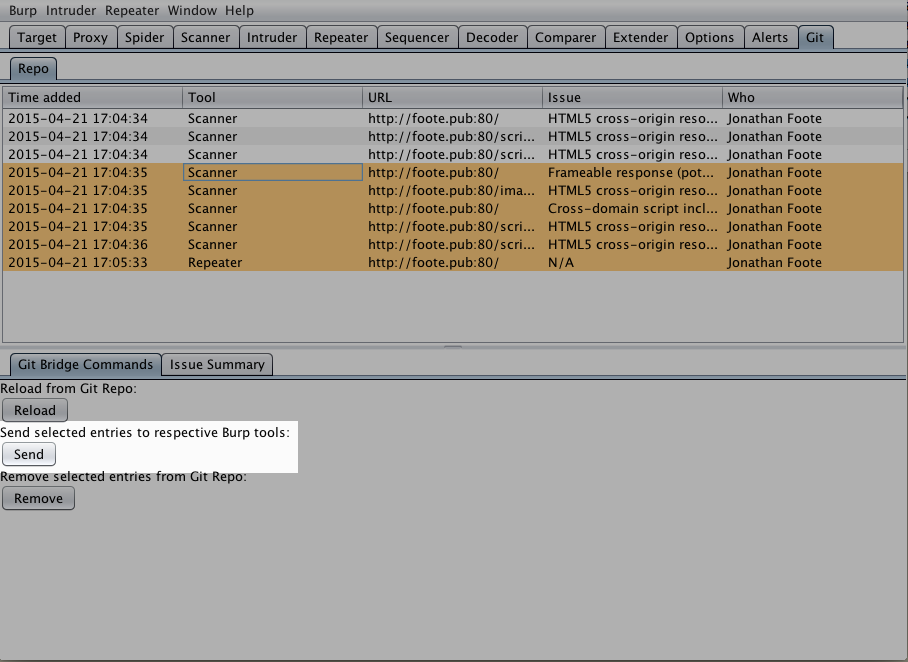Switch to the Extender tab
Image resolution: width=908 pixels, height=662 pixels.
640,37
